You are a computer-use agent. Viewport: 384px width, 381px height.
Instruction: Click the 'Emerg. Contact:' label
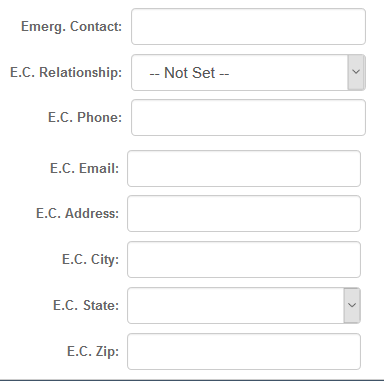(71, 27)
